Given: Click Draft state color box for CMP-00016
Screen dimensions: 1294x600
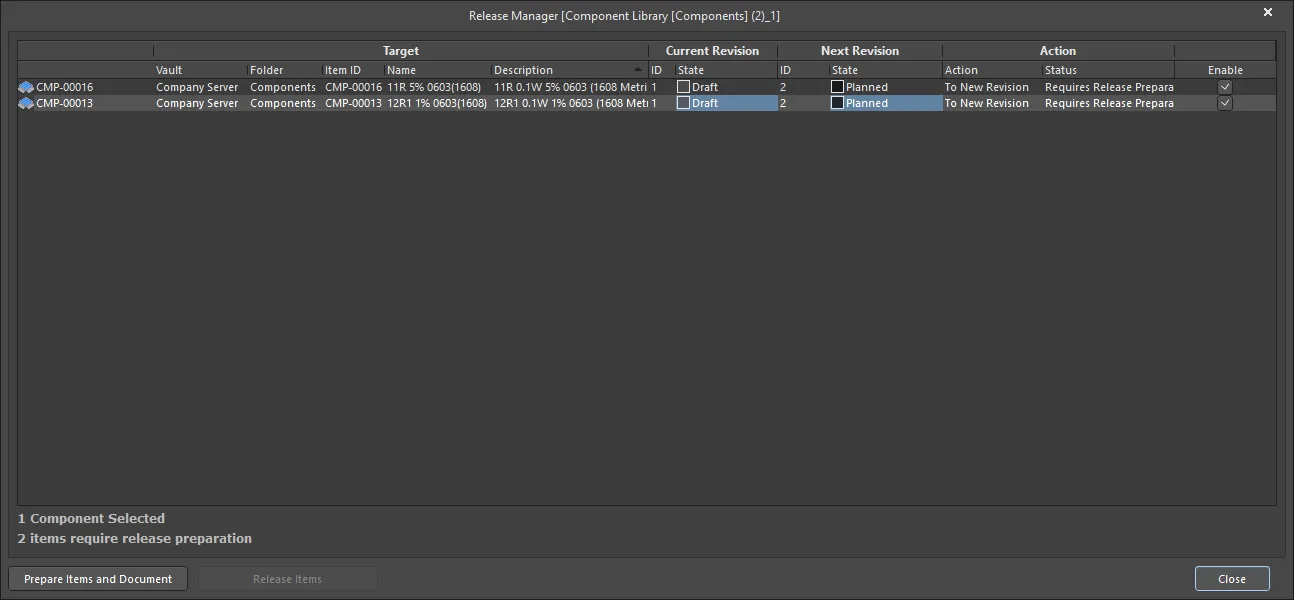Looking at the screenshot, I should coord(684,87).
